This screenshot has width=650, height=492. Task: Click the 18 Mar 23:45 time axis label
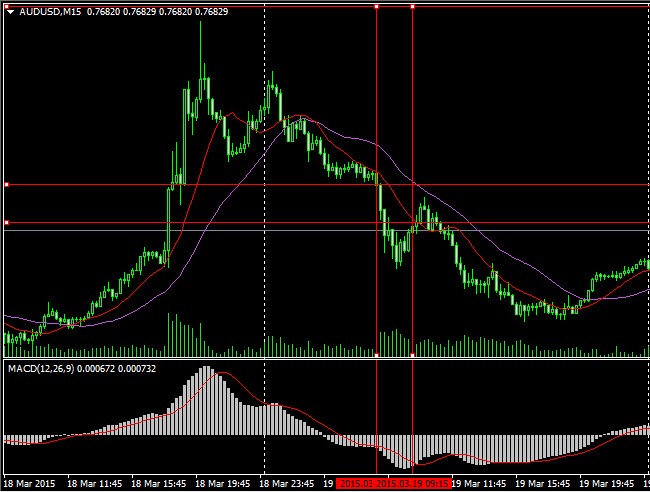289,483
